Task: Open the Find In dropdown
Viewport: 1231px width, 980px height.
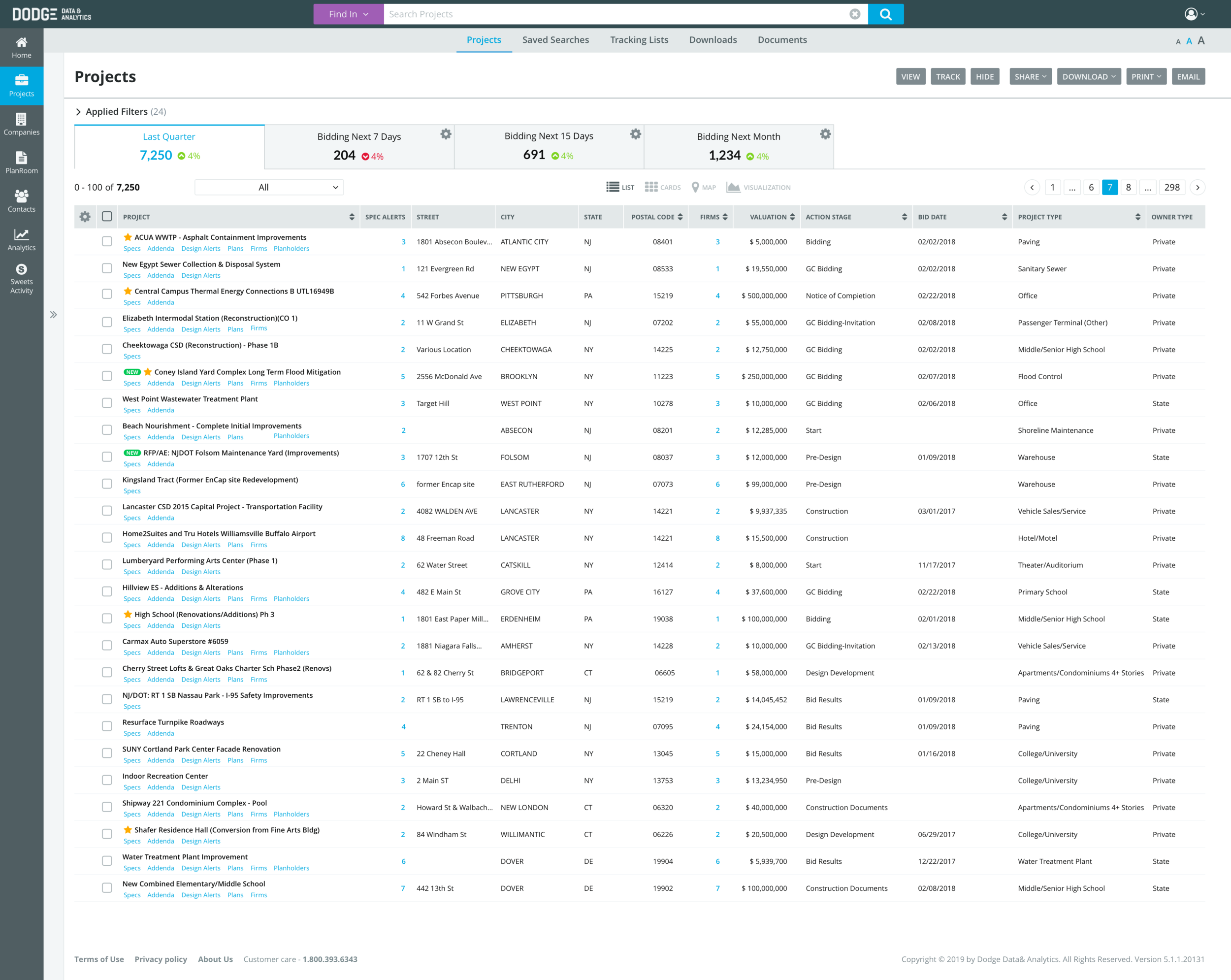Action: [348, 14]
